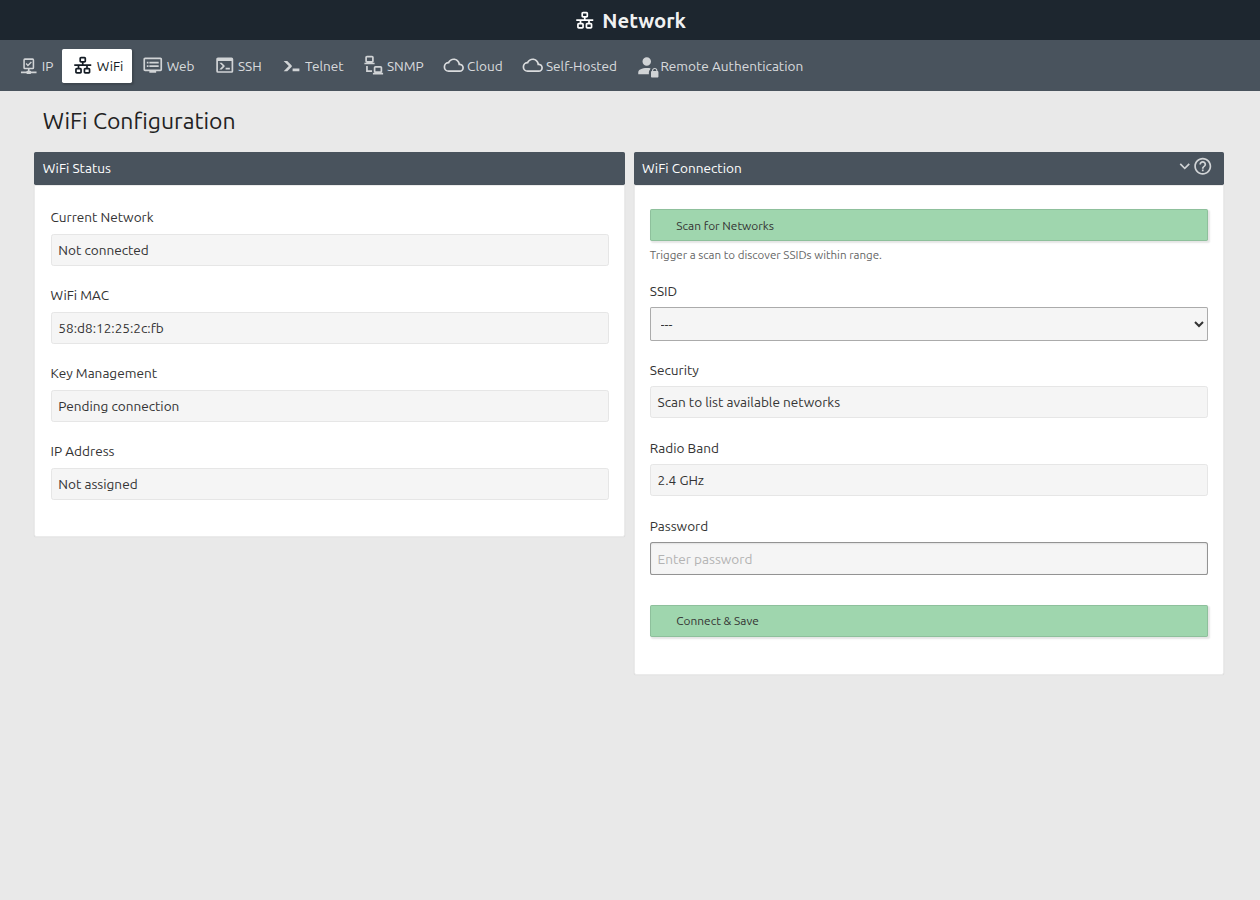The height and width of the screenshot is (900, 1260).
Task: Open the Remote Authentication tab
Action: pyautogui.click(x=720, y=66)
